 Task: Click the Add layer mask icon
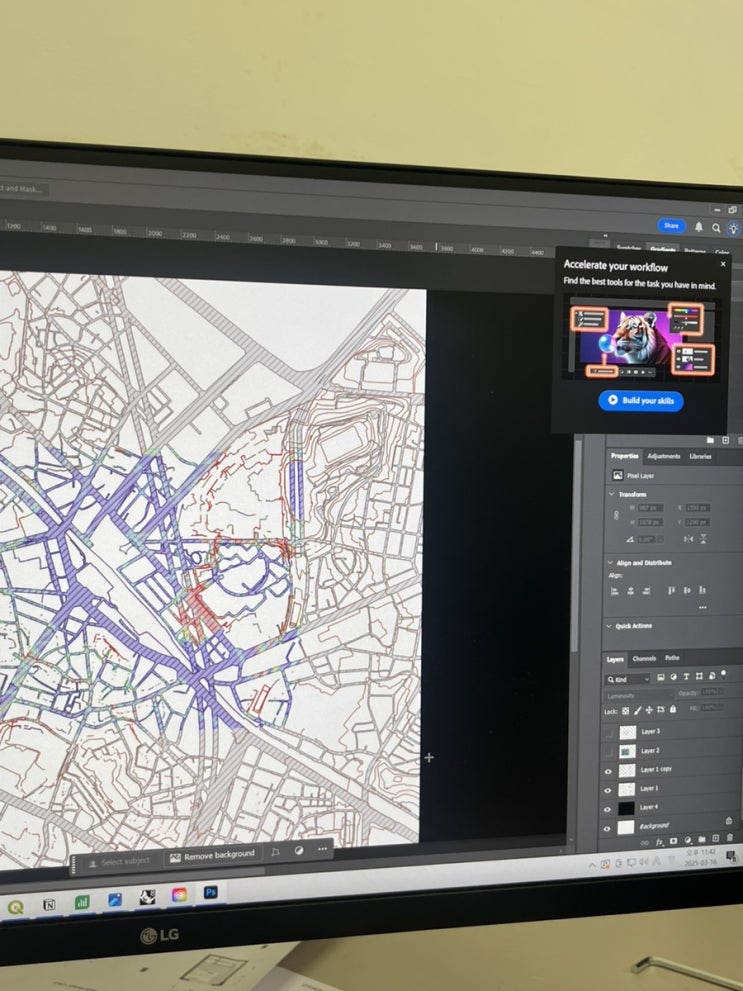tap(674, 841)
